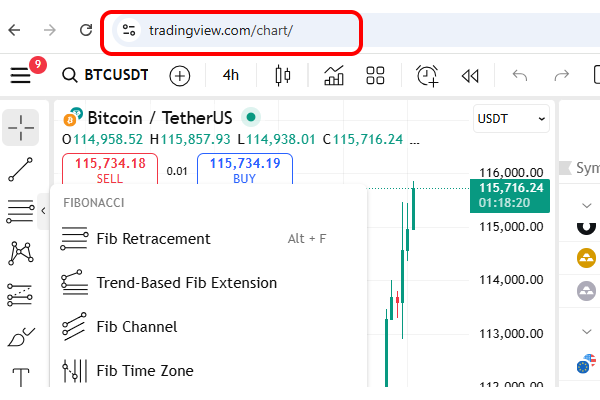600x400 pixels.
Task: Open the Indicators chart icon
Action: click(x=334, y=75)
